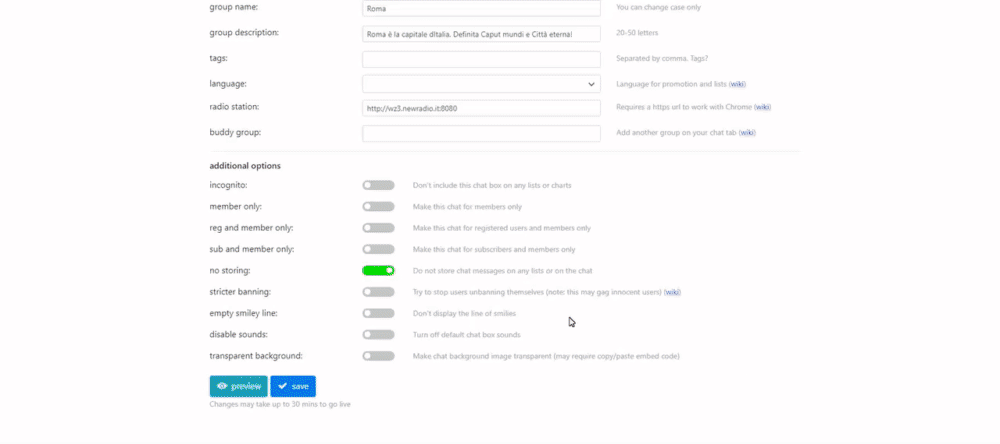Toggle sub and member only option
Screen dimensions: 1000x444
pyautogui.click(x=378, y=249)
